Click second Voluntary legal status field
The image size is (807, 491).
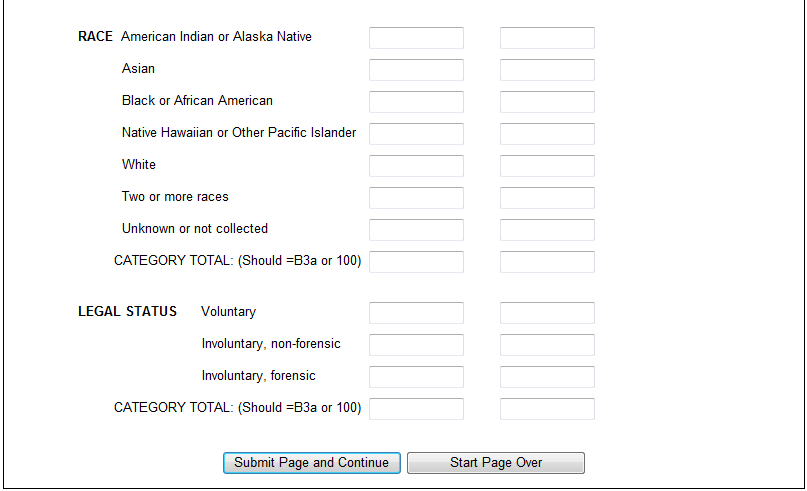tap(547, 313)
